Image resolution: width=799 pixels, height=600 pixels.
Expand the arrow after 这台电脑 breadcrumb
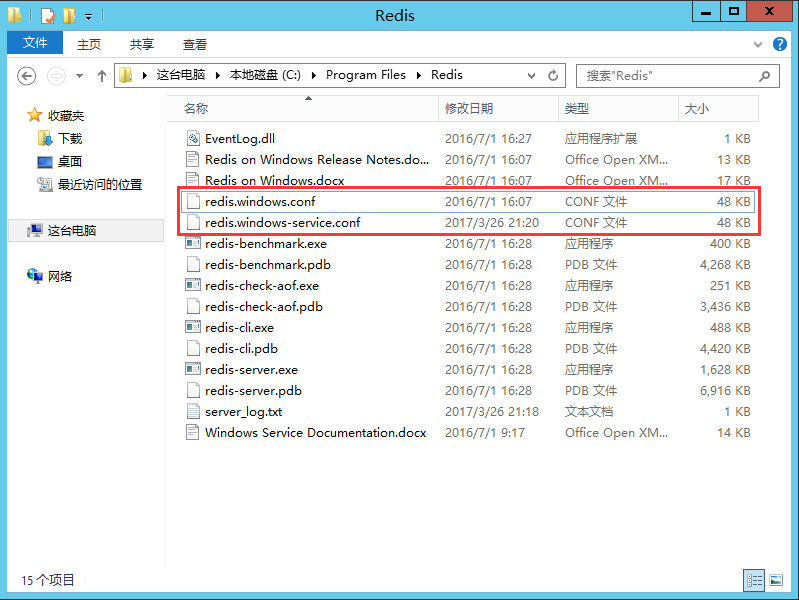pyautogui.click(x=218, y=75)
